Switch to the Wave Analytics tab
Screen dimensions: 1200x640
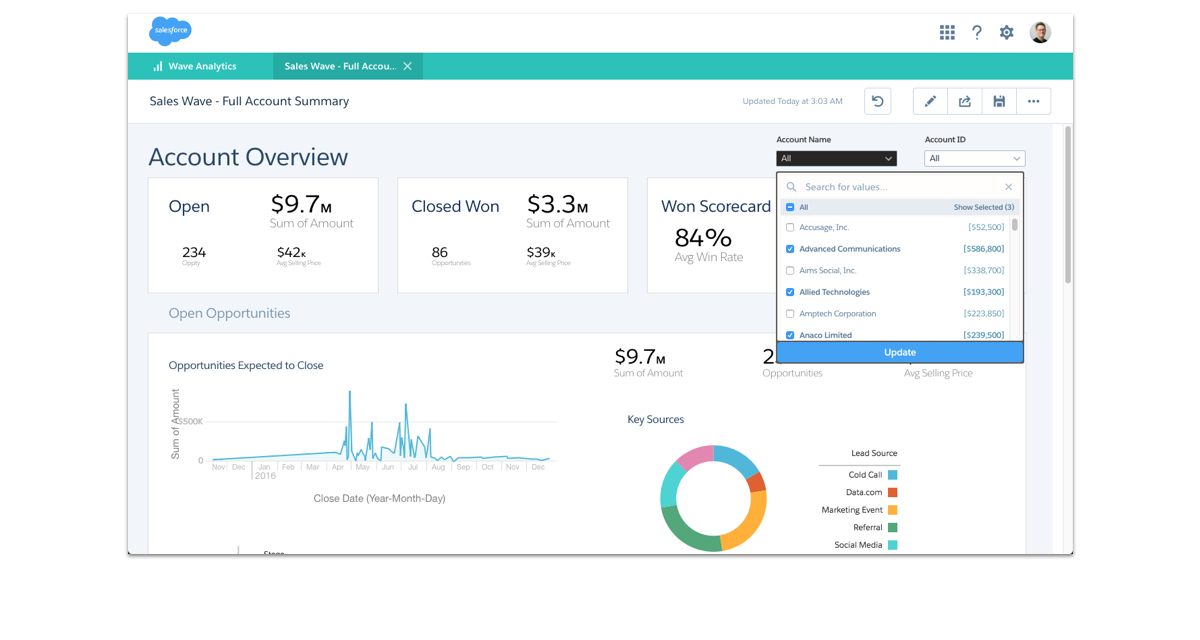coord(201,67)
